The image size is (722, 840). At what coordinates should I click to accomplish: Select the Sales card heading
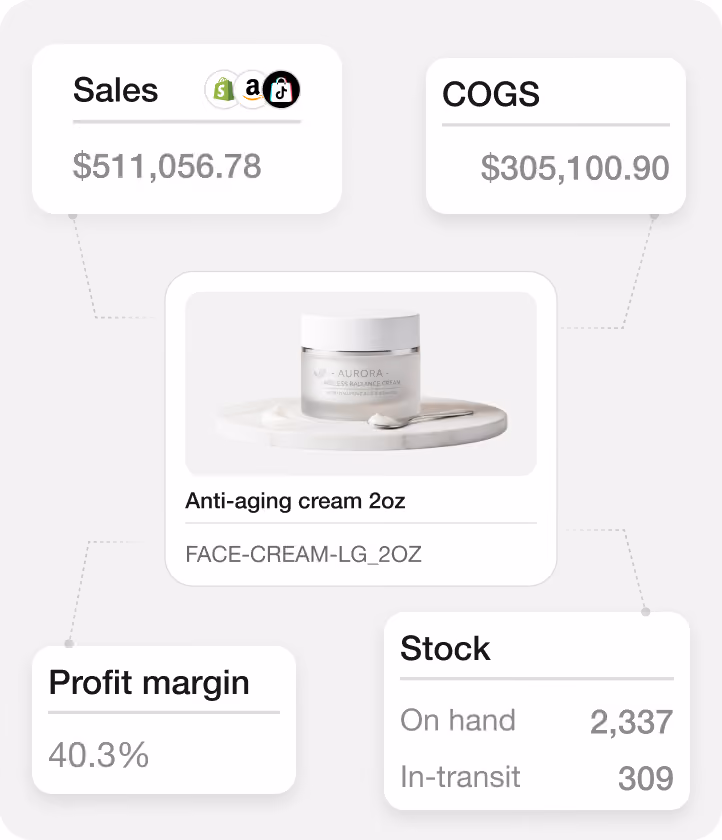pyautogui.click(x=116, y=90)
